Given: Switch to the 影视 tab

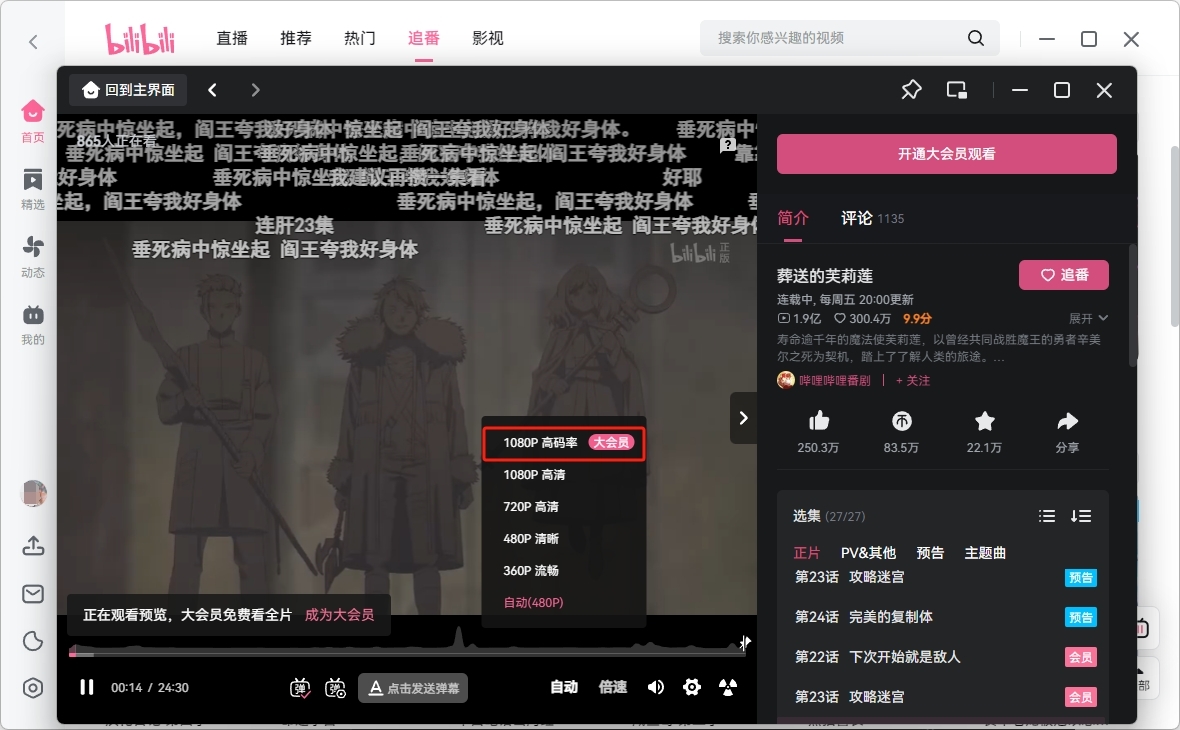Looking at the screenshot, I should click(x=488, y=38).
